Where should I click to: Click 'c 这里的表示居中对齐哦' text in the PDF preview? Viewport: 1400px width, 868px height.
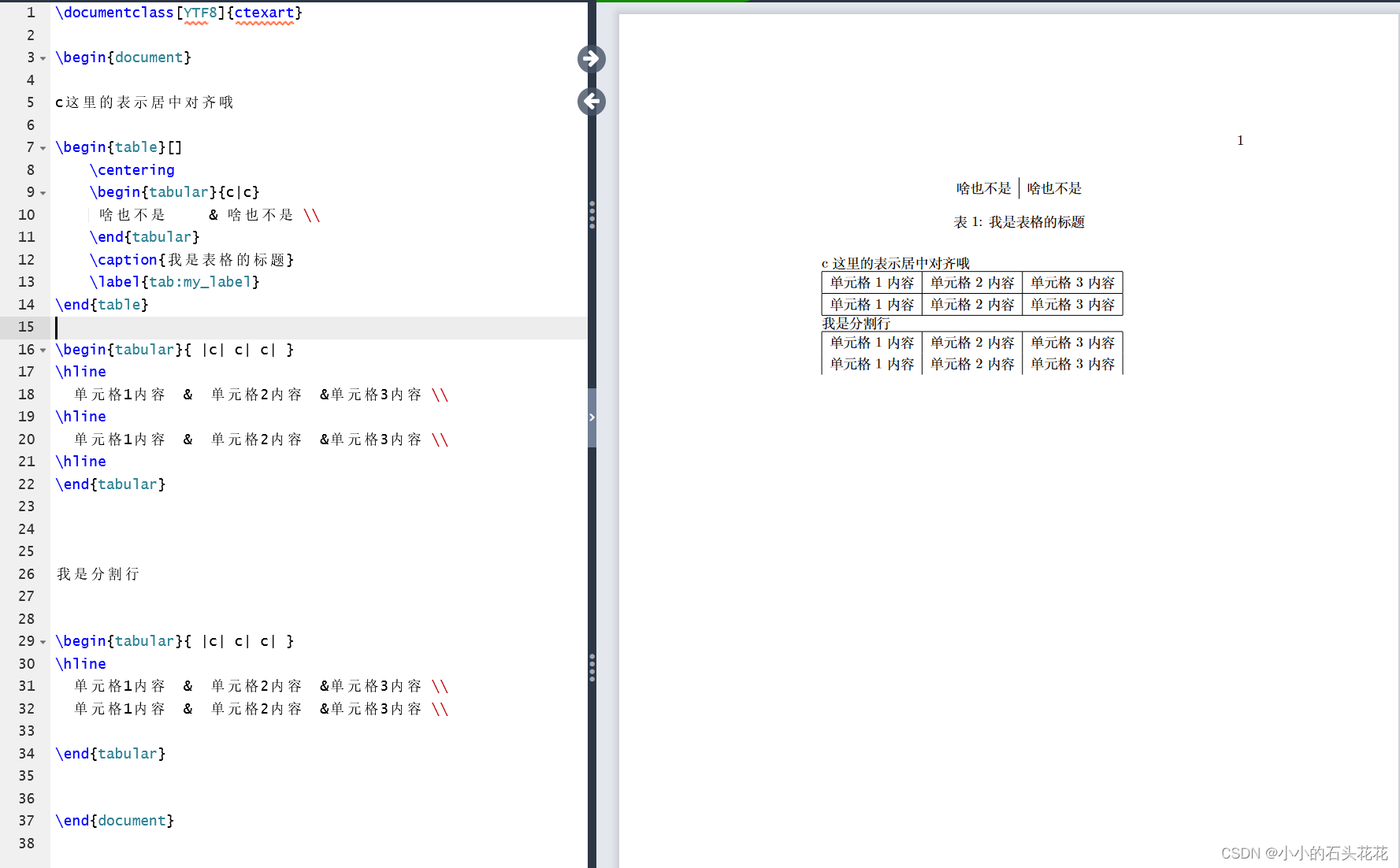point(896,263)
